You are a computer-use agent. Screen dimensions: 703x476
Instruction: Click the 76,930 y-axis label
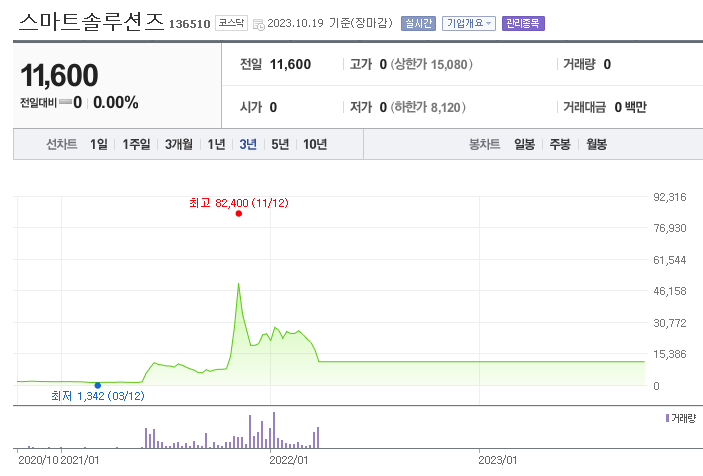(670, 229)
